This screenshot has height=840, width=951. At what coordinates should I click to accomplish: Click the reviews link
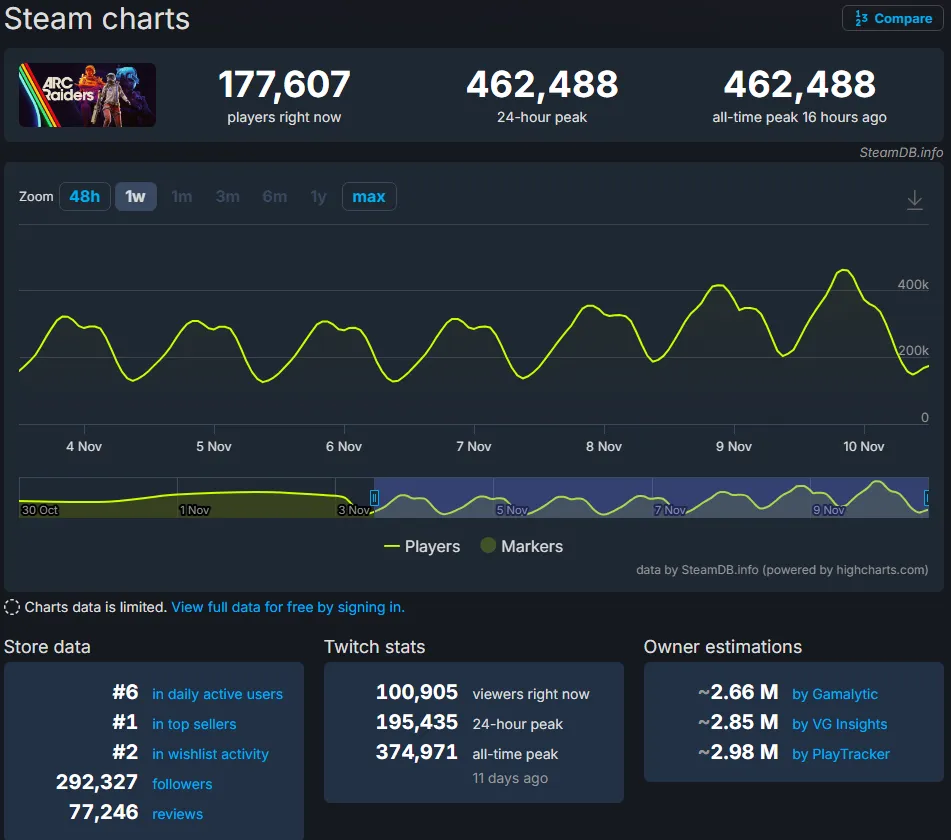(x=177, y=814)
